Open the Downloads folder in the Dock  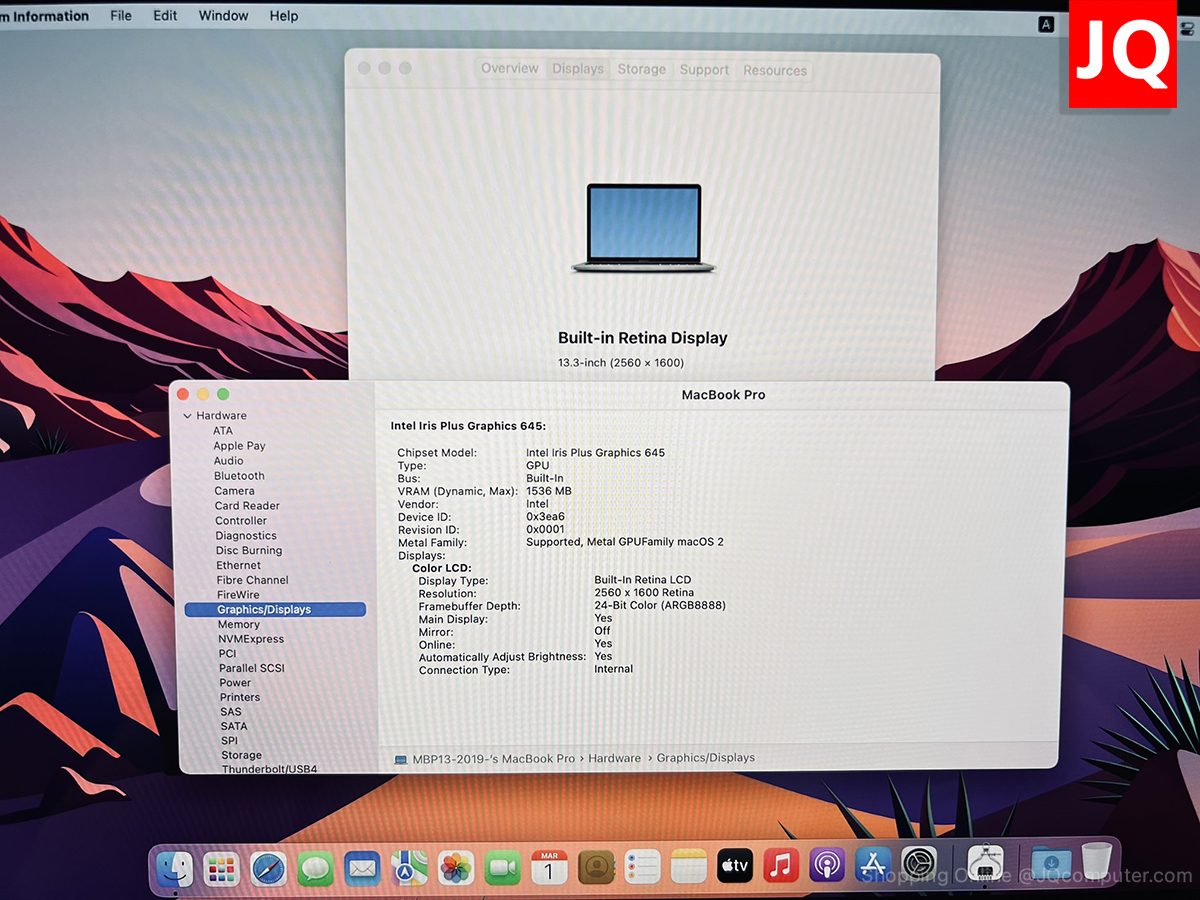click(x=1050, y=863)
